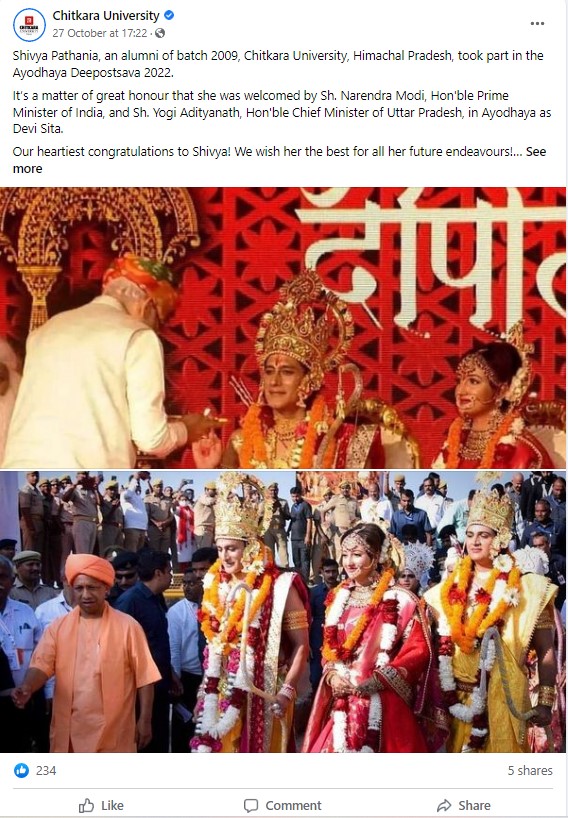Viewport: 568px width, 818px height.
Task: Open Chitkara University profile picture
Action: 29,25
